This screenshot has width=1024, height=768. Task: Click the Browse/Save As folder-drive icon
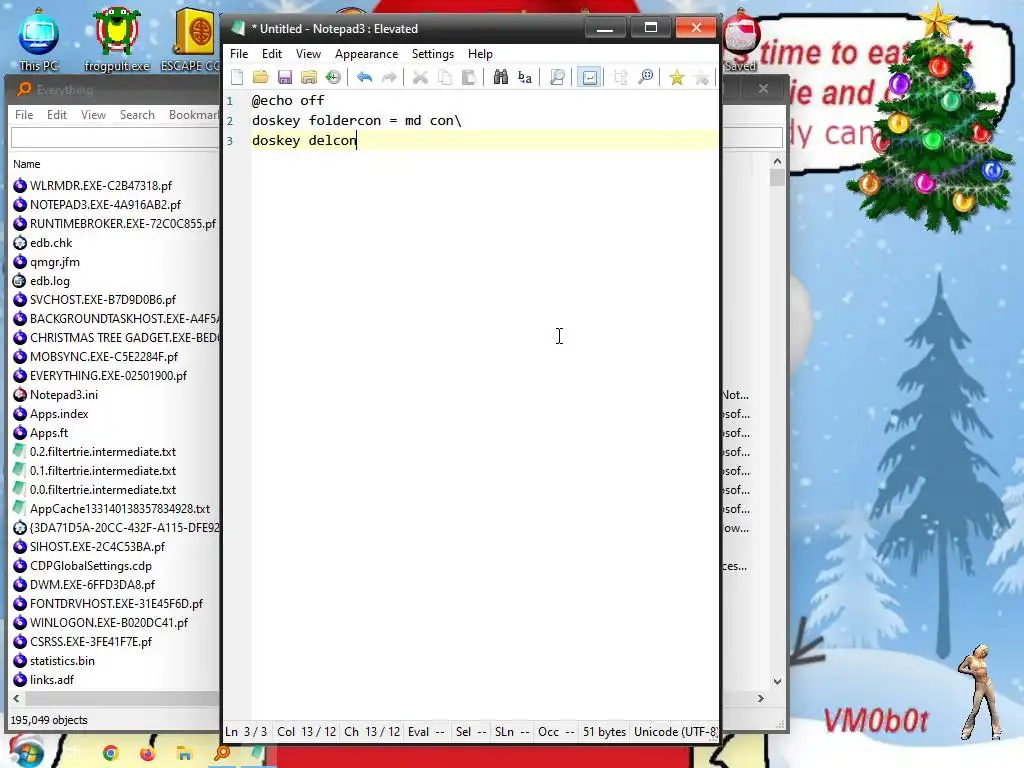[309, 77]
